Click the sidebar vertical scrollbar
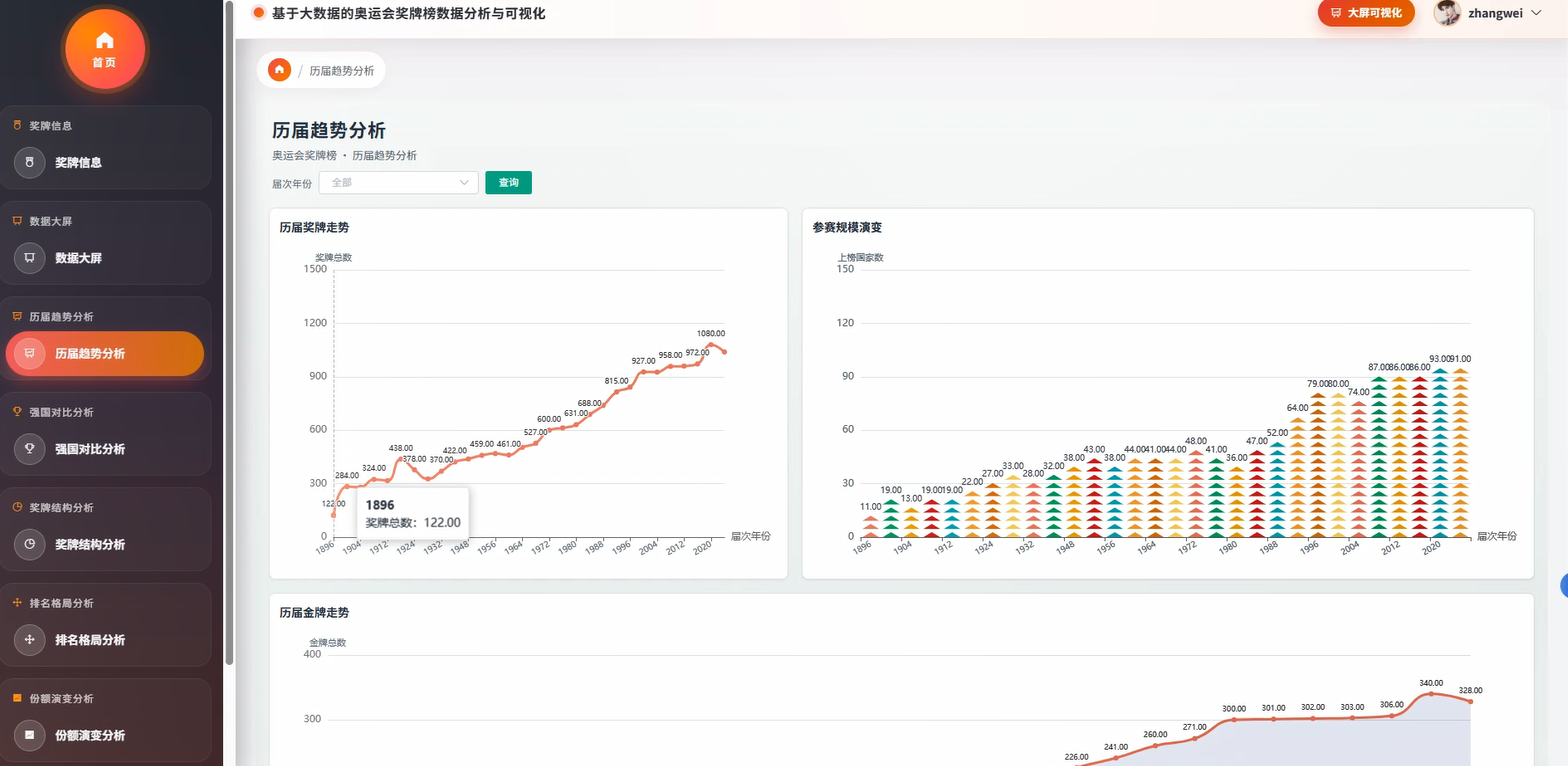The image size is (1568, 766). (x=229, y=332)
